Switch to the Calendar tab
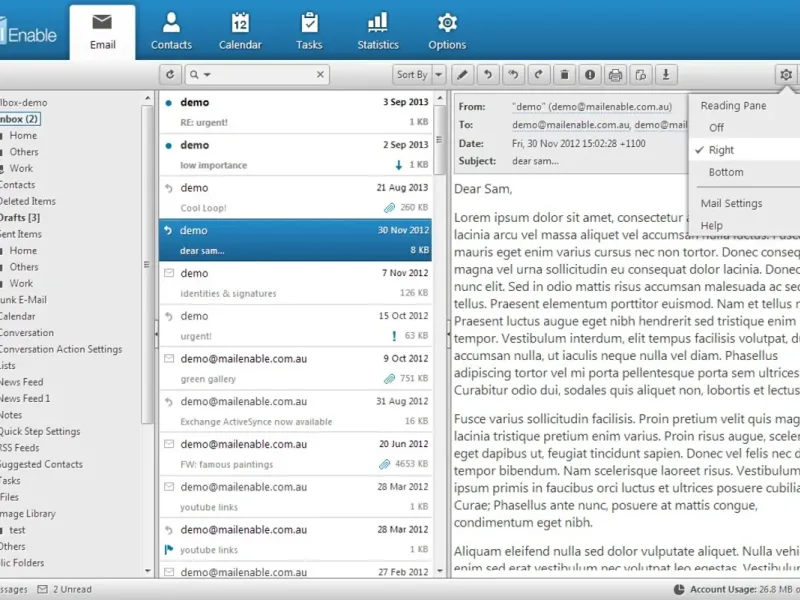The height and width of the screenshot is (600, 800). (x=240, y=33)
